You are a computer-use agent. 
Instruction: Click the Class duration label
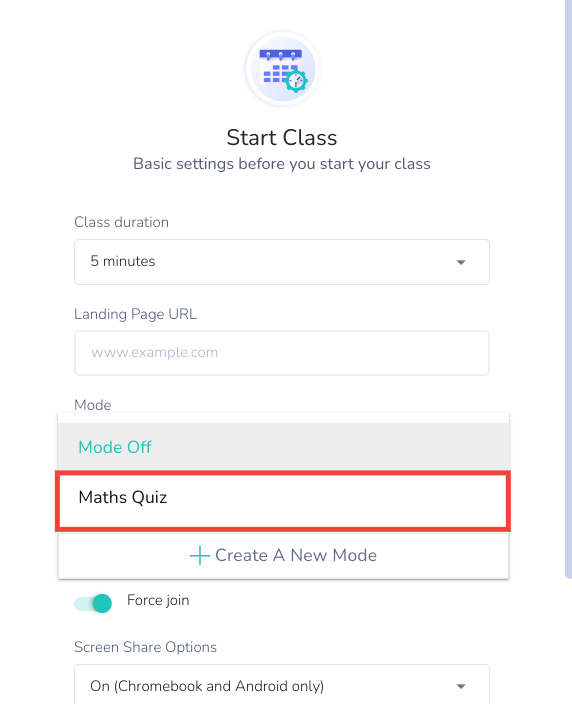[x=121, y=222]
